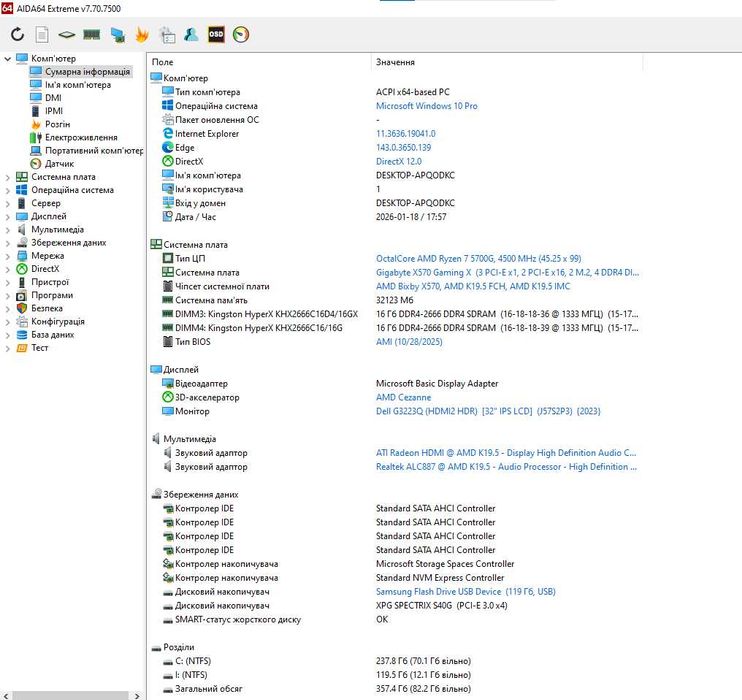Click the sidebar scroll-left arrow
The width and height of the screenshot is (742, 700).
(x=6, y=696)
